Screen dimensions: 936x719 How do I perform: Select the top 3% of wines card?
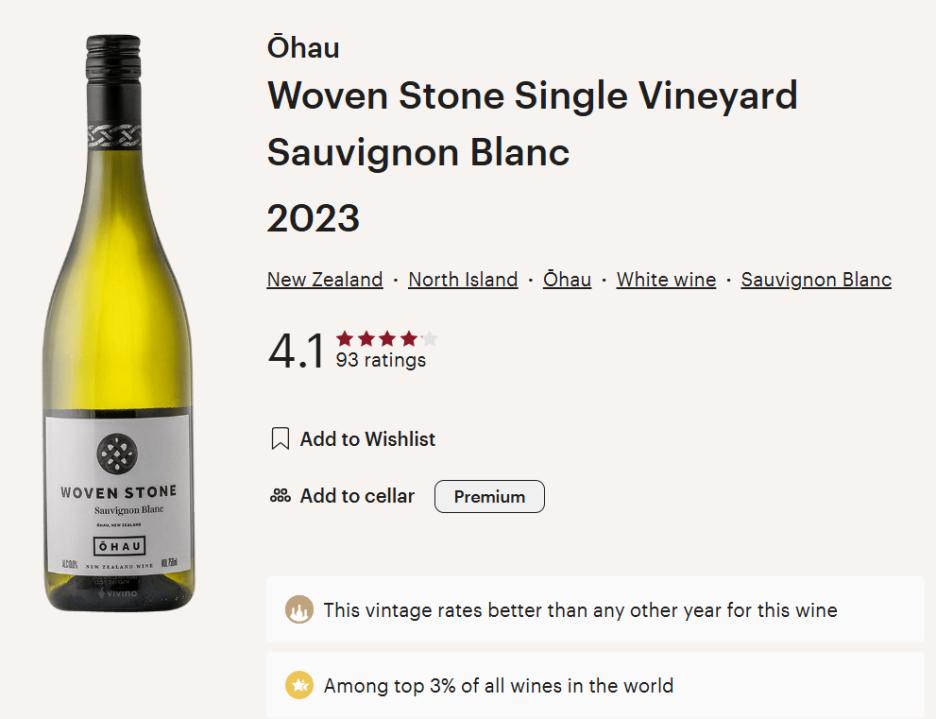[x=595, y=685]
